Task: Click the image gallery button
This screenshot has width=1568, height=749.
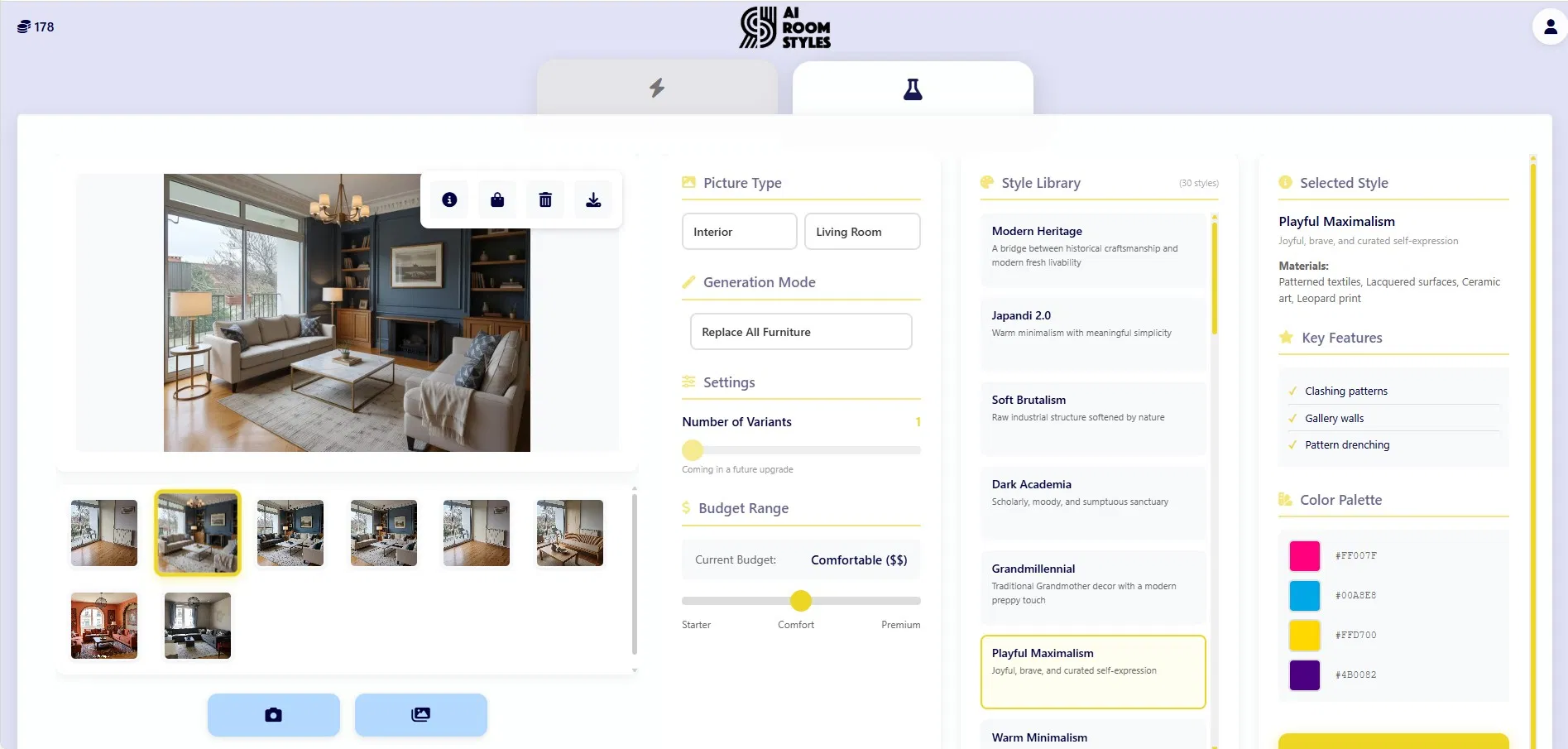Action: click(x=421, y=715)
